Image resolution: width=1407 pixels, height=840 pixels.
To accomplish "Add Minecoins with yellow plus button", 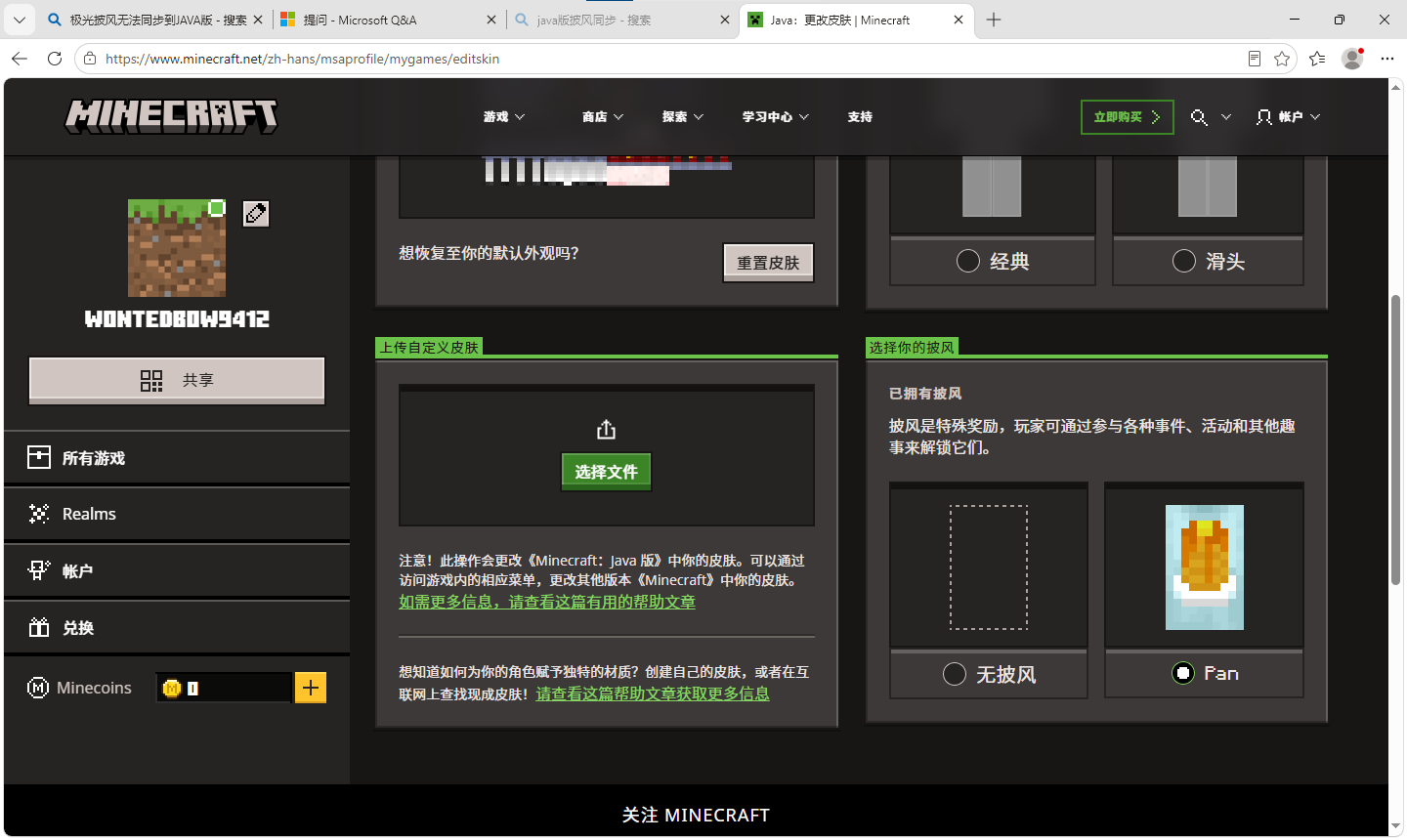I will 311,688.
